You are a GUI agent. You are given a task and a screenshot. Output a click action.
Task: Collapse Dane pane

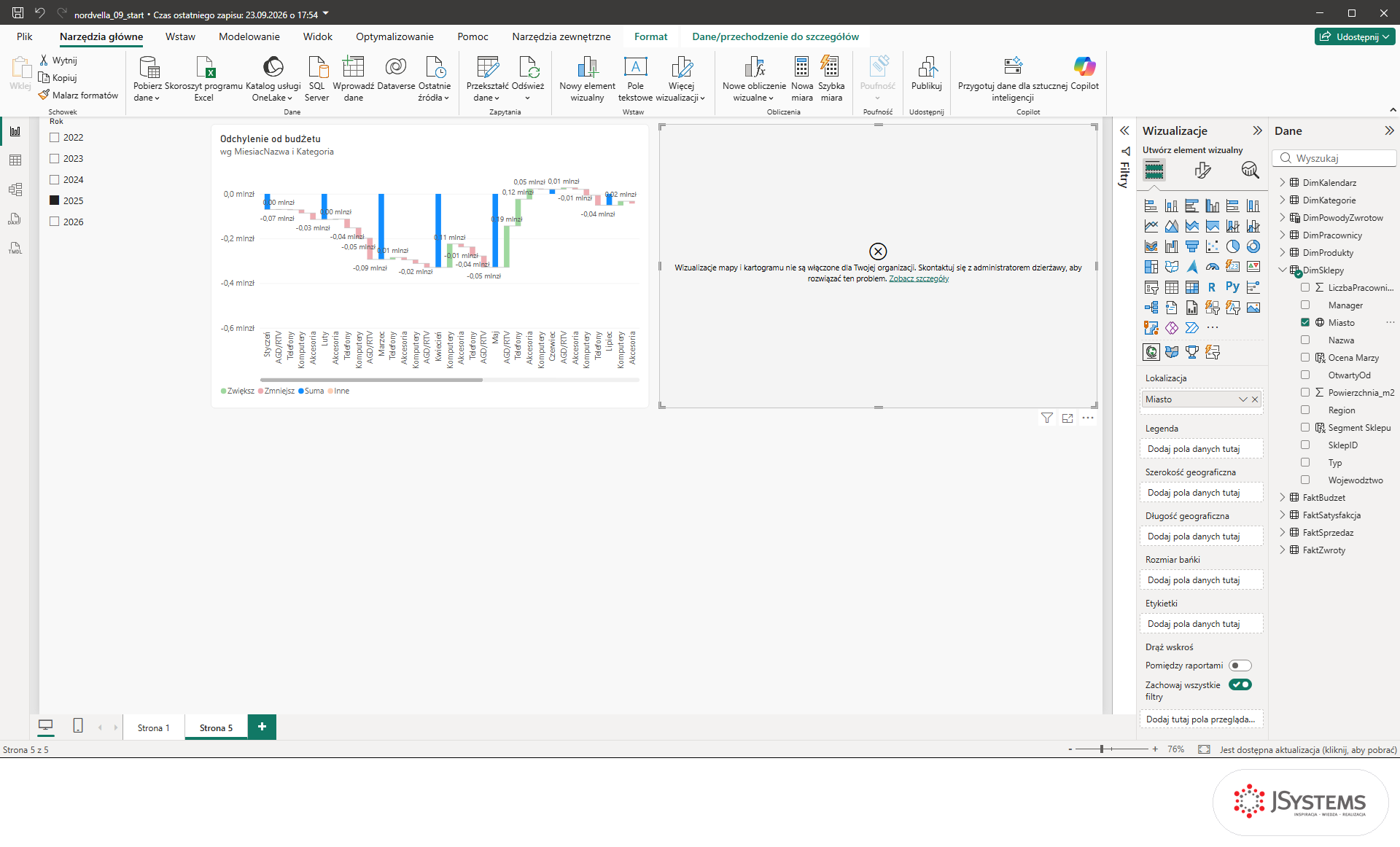coord(1389,130)
